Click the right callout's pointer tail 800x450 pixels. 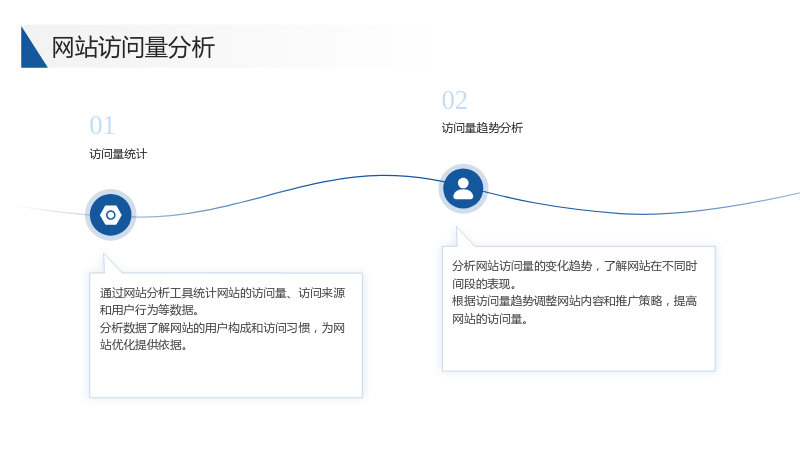(x=464, y=237)
